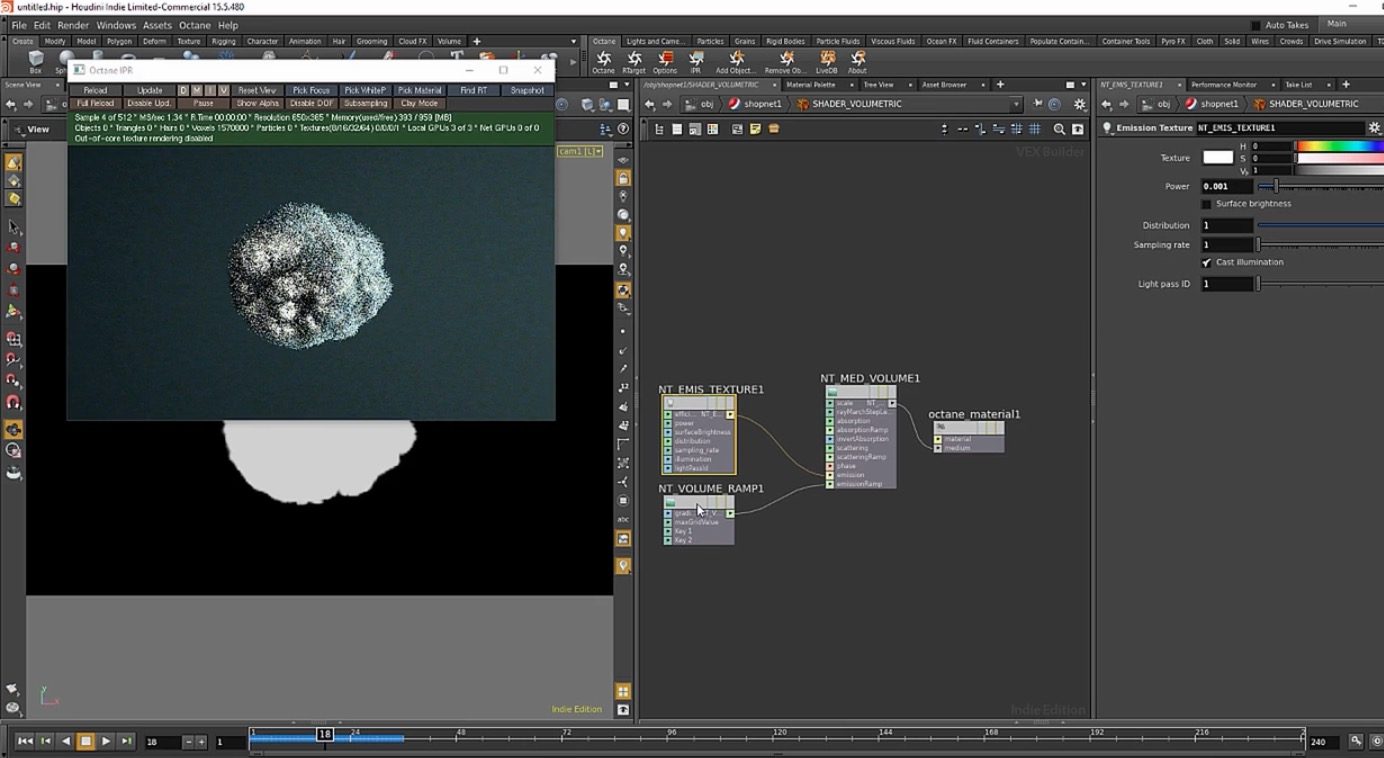Go back in network editor path history
The width and height of the screenshot is (1384, 758).
649,104
